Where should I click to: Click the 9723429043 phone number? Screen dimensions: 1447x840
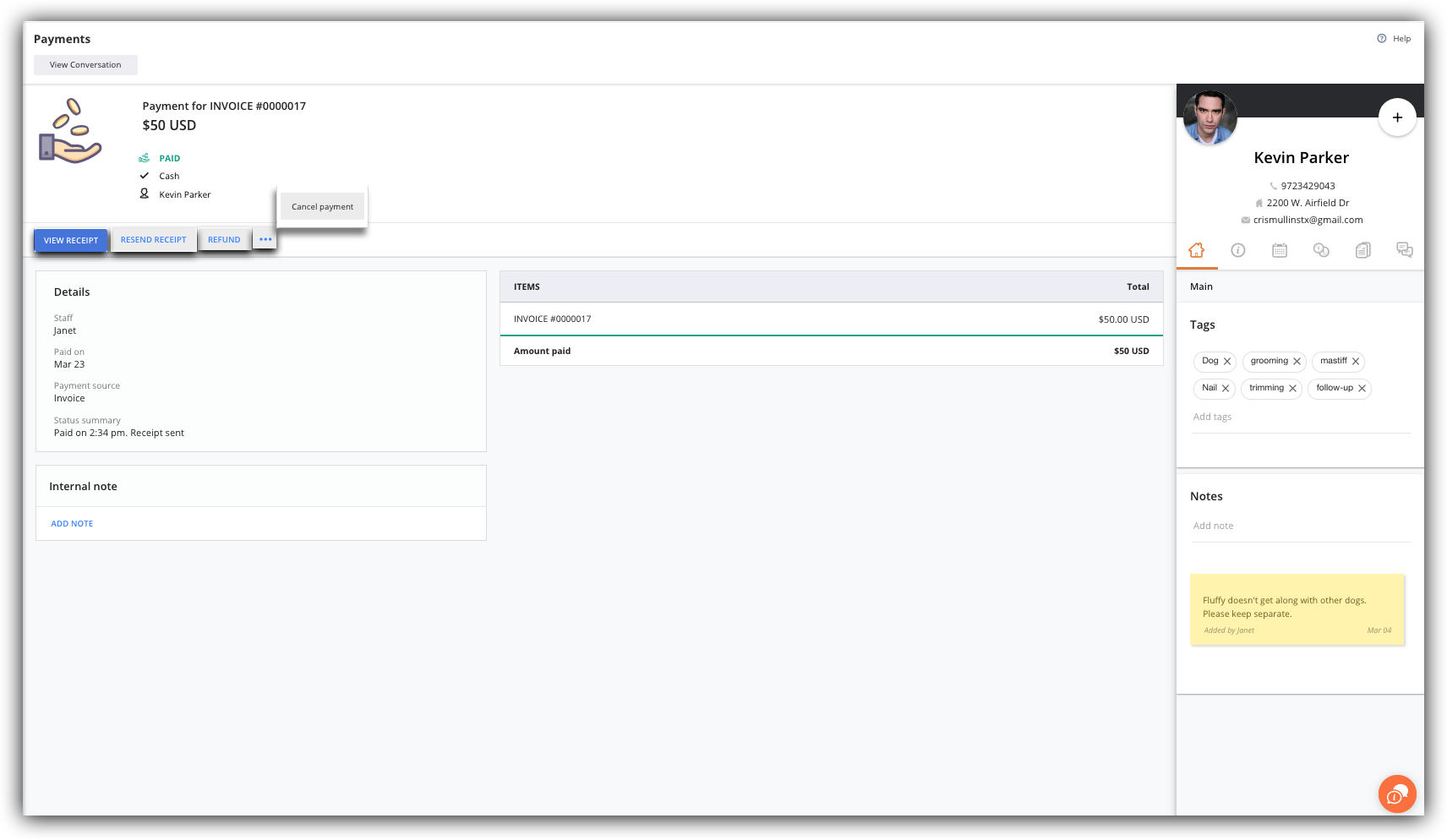point(1308,186)
